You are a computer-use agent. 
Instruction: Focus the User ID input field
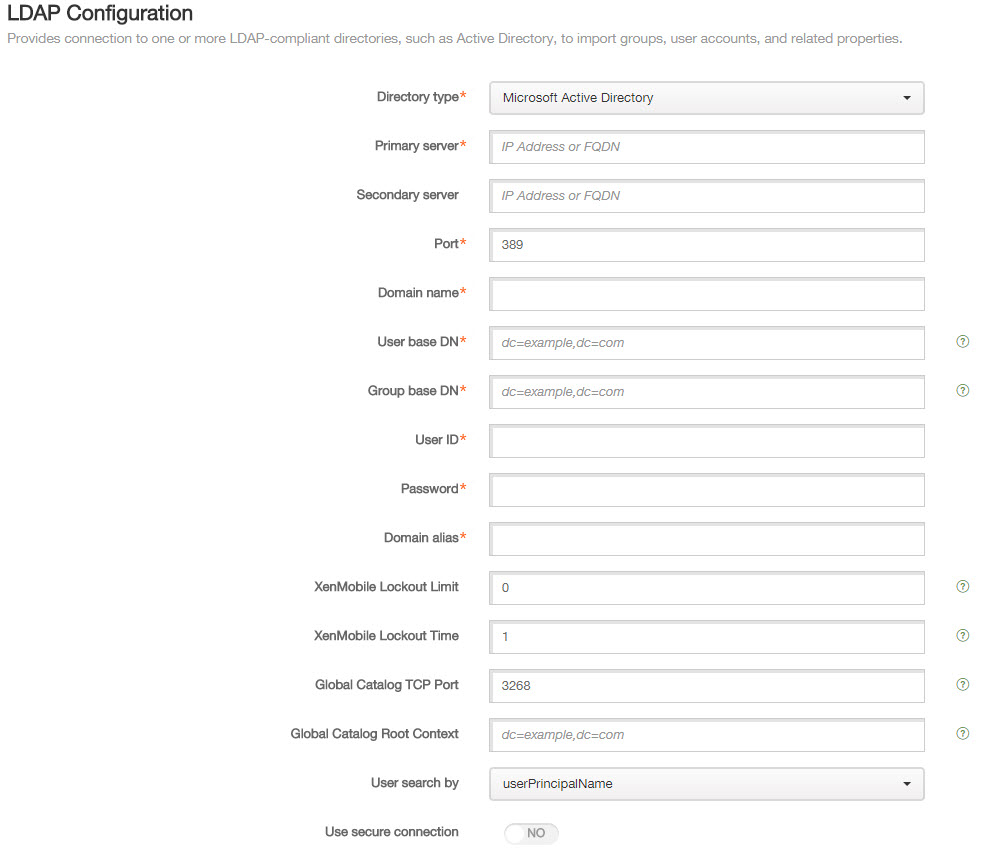coord(707,441)
